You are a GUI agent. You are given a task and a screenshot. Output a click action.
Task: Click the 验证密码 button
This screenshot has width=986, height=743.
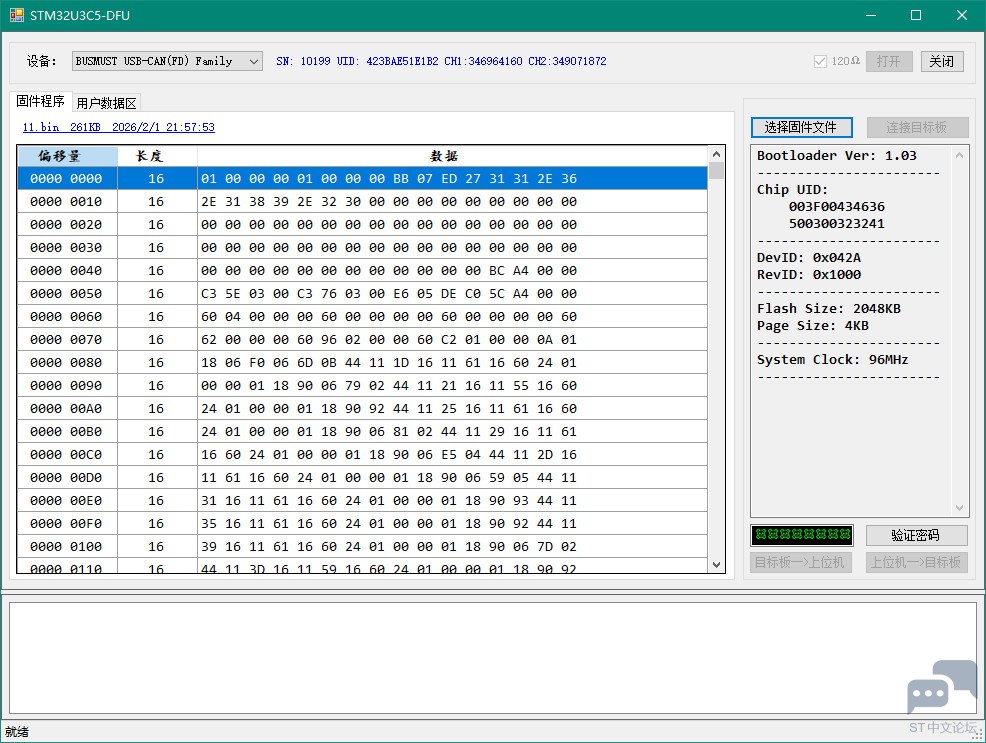coord(916,536)
